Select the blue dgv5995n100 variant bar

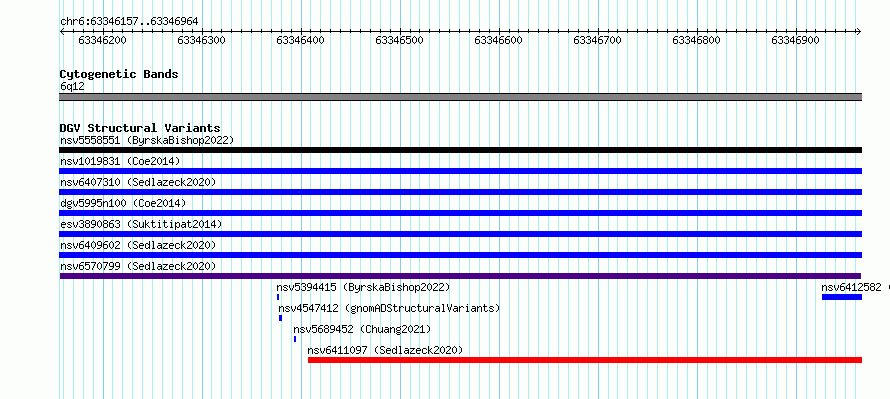[460, 213]
